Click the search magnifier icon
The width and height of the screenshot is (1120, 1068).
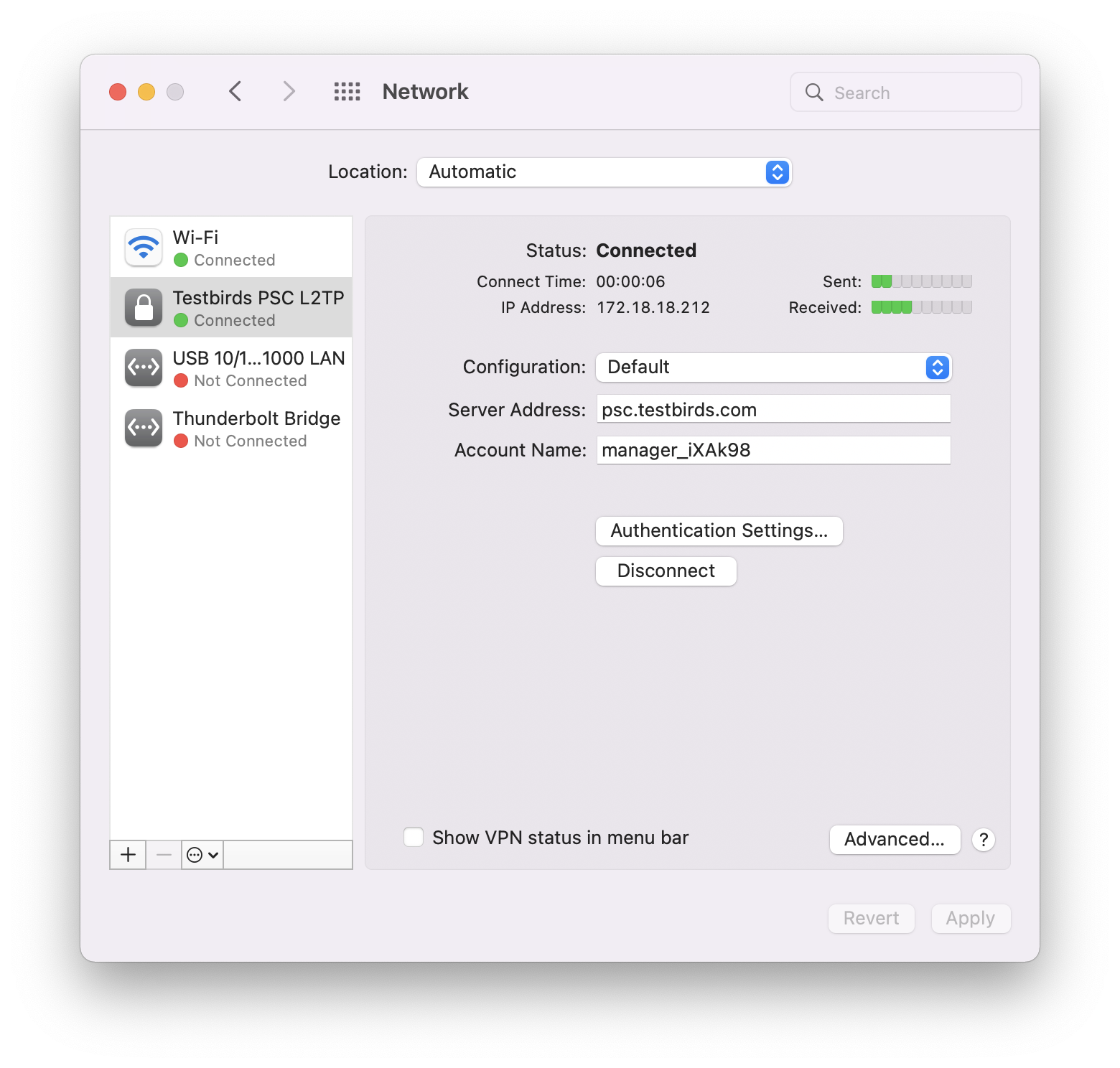[x=813, y=92]
